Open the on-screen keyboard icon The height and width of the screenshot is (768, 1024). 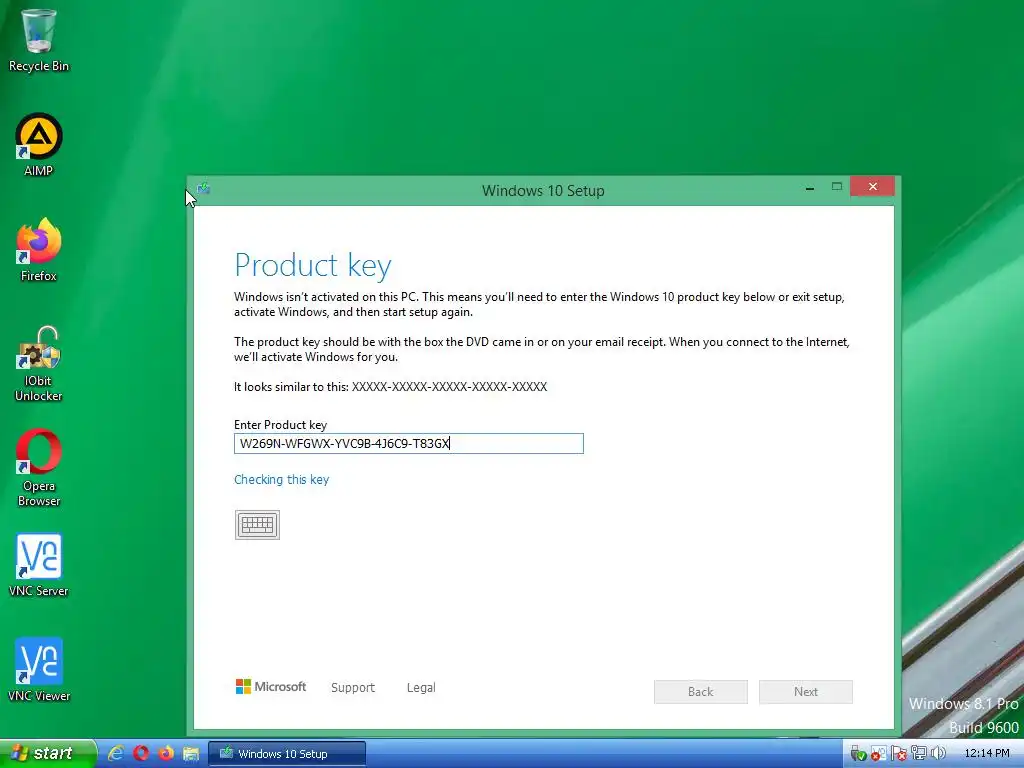[257, 524]
